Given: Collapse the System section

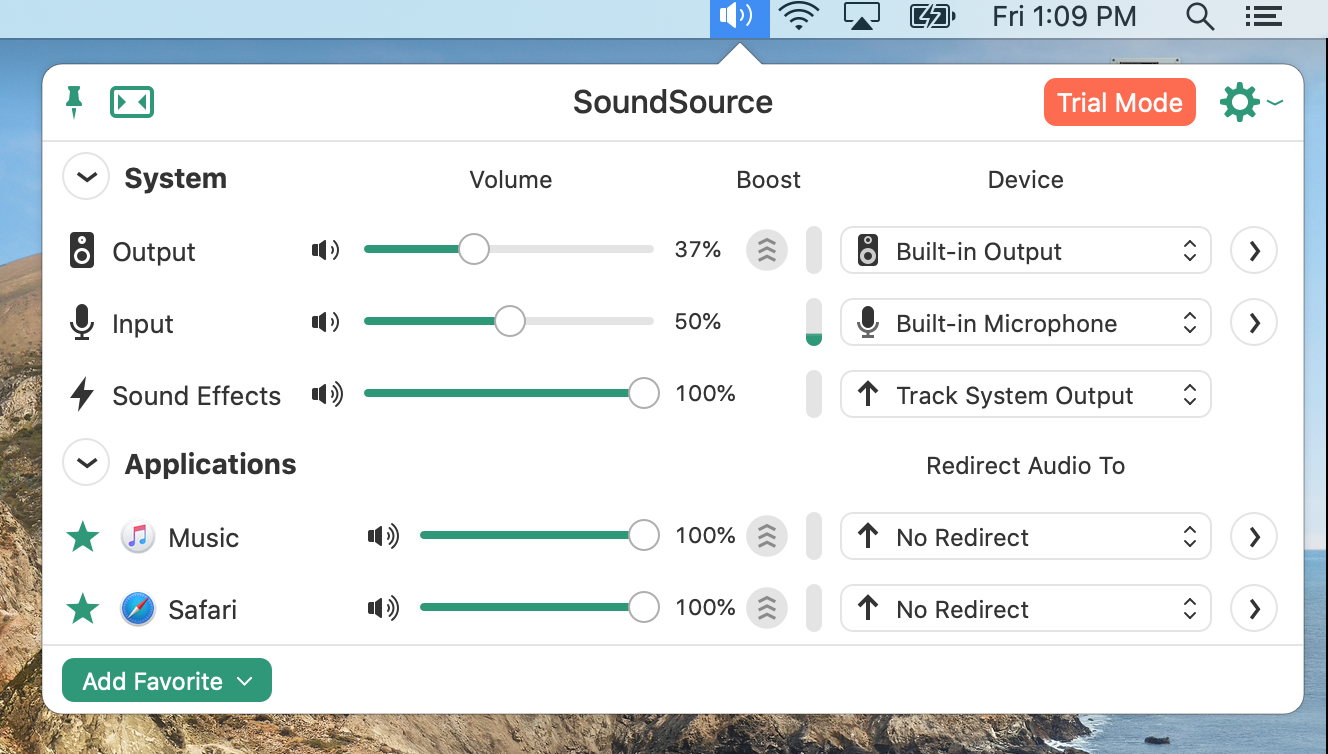Looking at the screenshot, I should pyautogui.click(x=86, y=178).
